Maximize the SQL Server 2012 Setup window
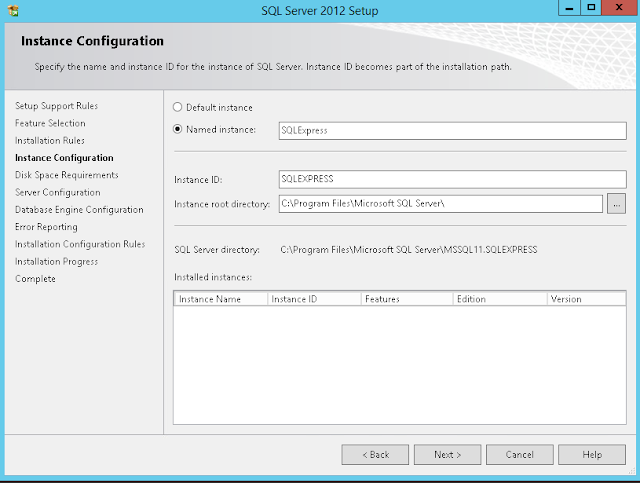The image size is (640, 483). pos(591,7)
